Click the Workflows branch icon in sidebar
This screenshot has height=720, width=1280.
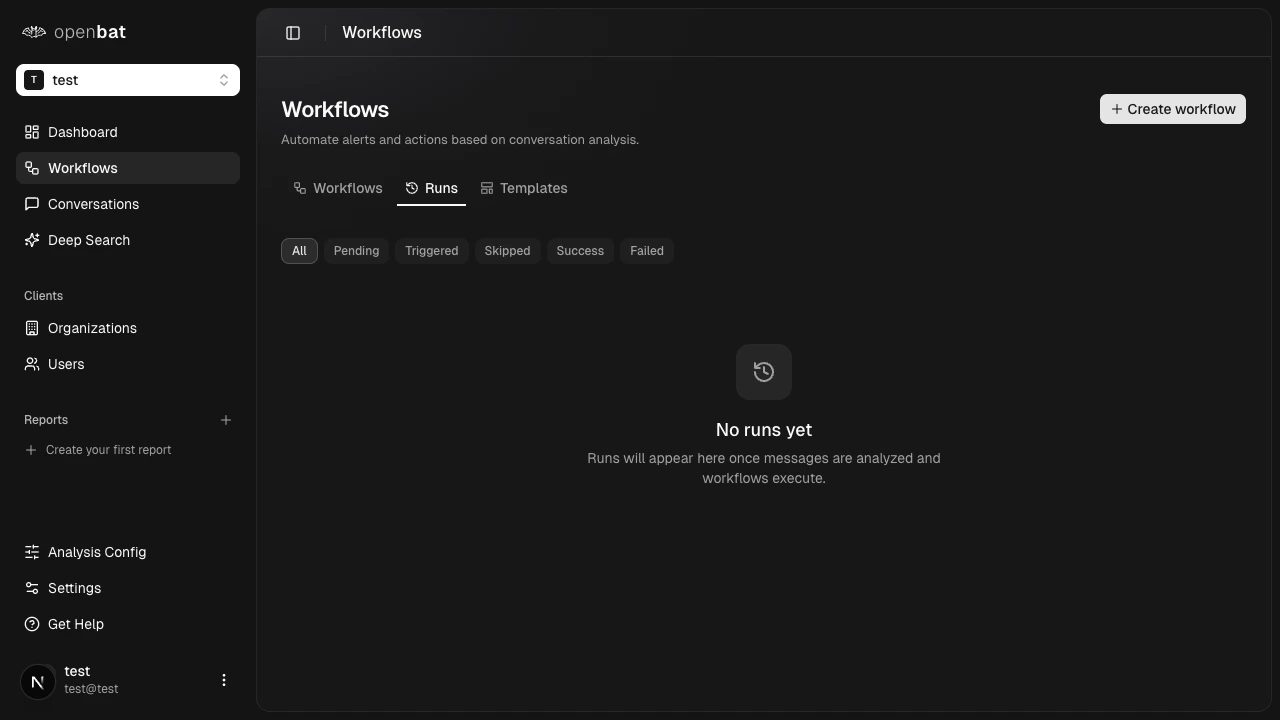point(31,168)
